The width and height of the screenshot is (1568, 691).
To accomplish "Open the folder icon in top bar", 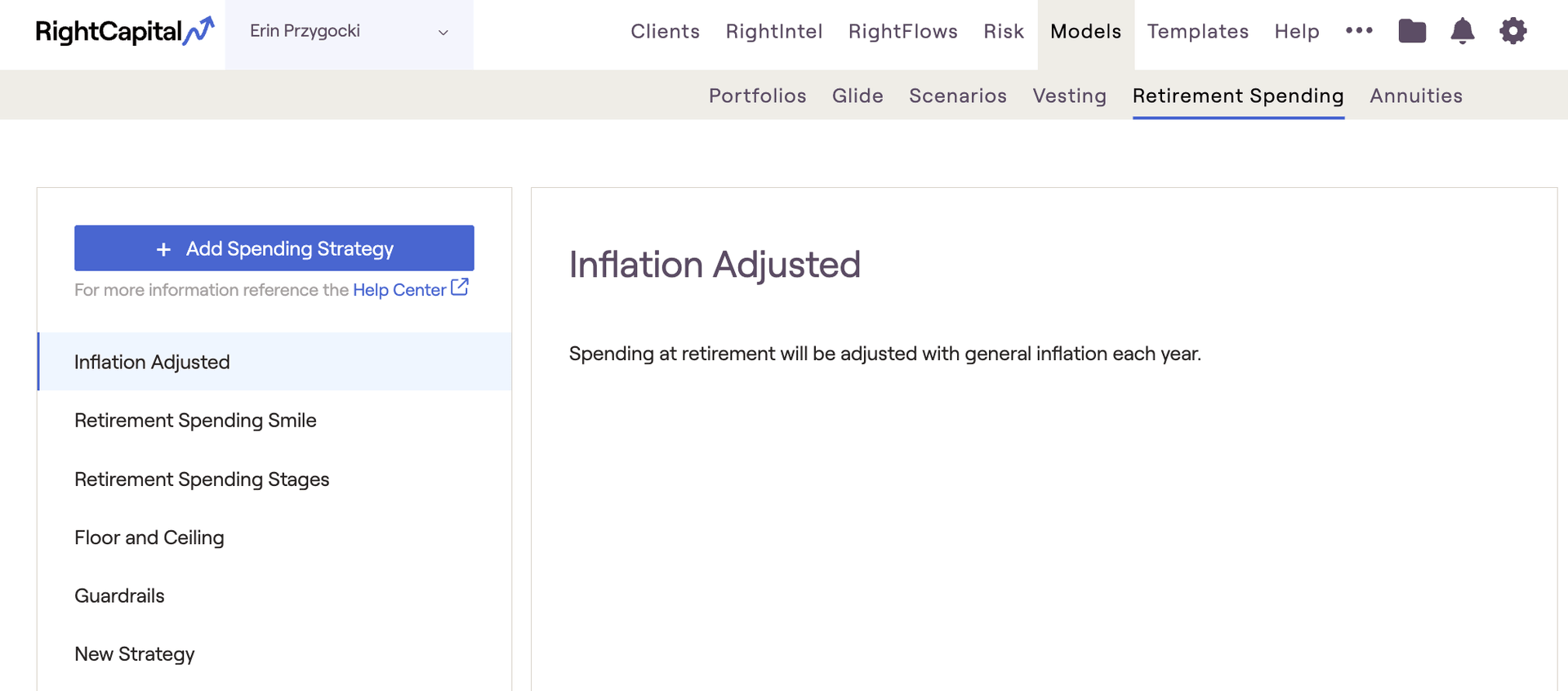I will tap(1412, 32).
